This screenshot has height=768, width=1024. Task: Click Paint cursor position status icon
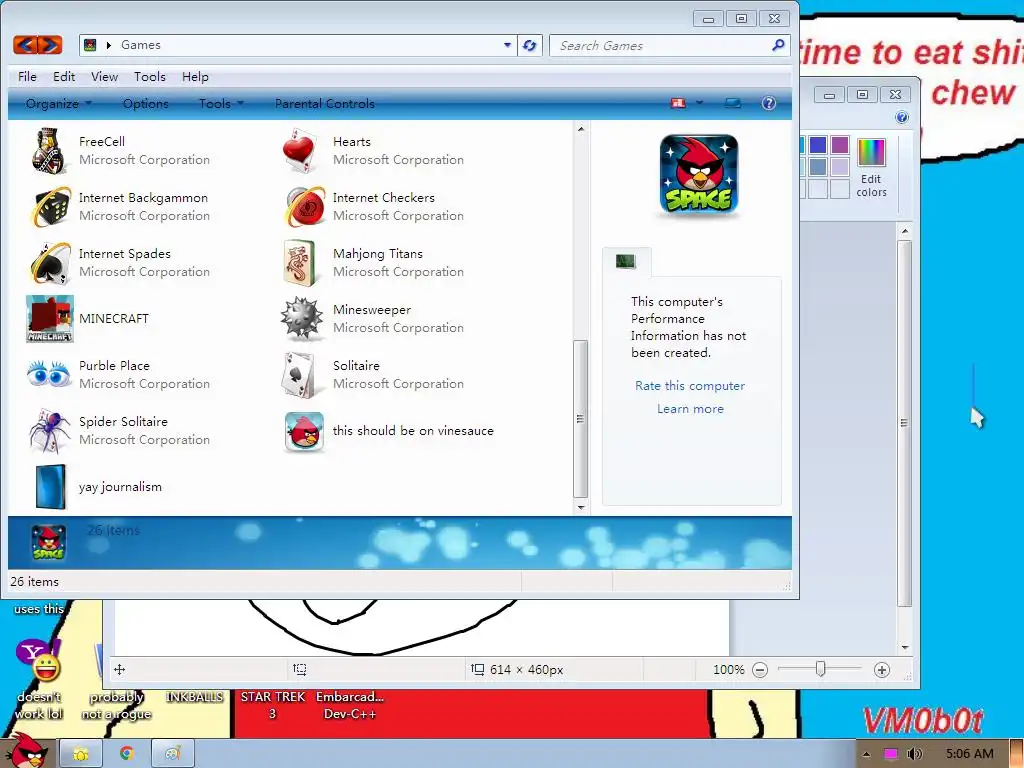click(120, 669)
